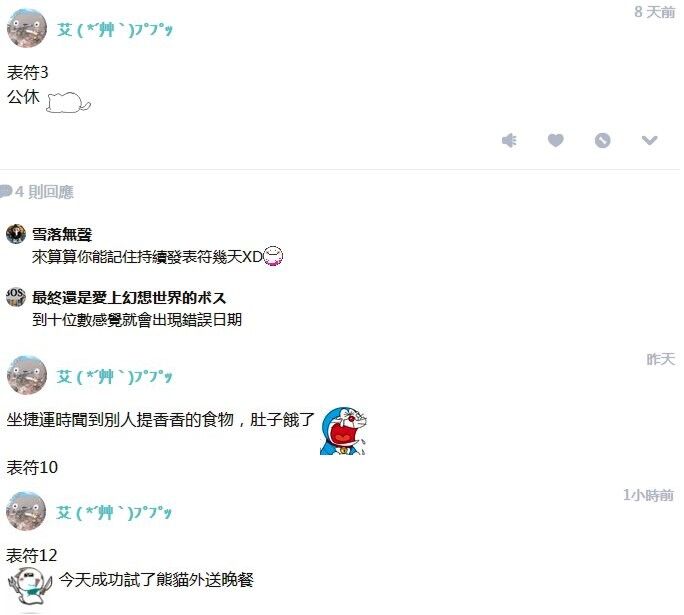Viewport: 684px width, 615px height.
Task: Click the speech bubble responses icon
Action: pyautogui.click(x=6, y=191)
